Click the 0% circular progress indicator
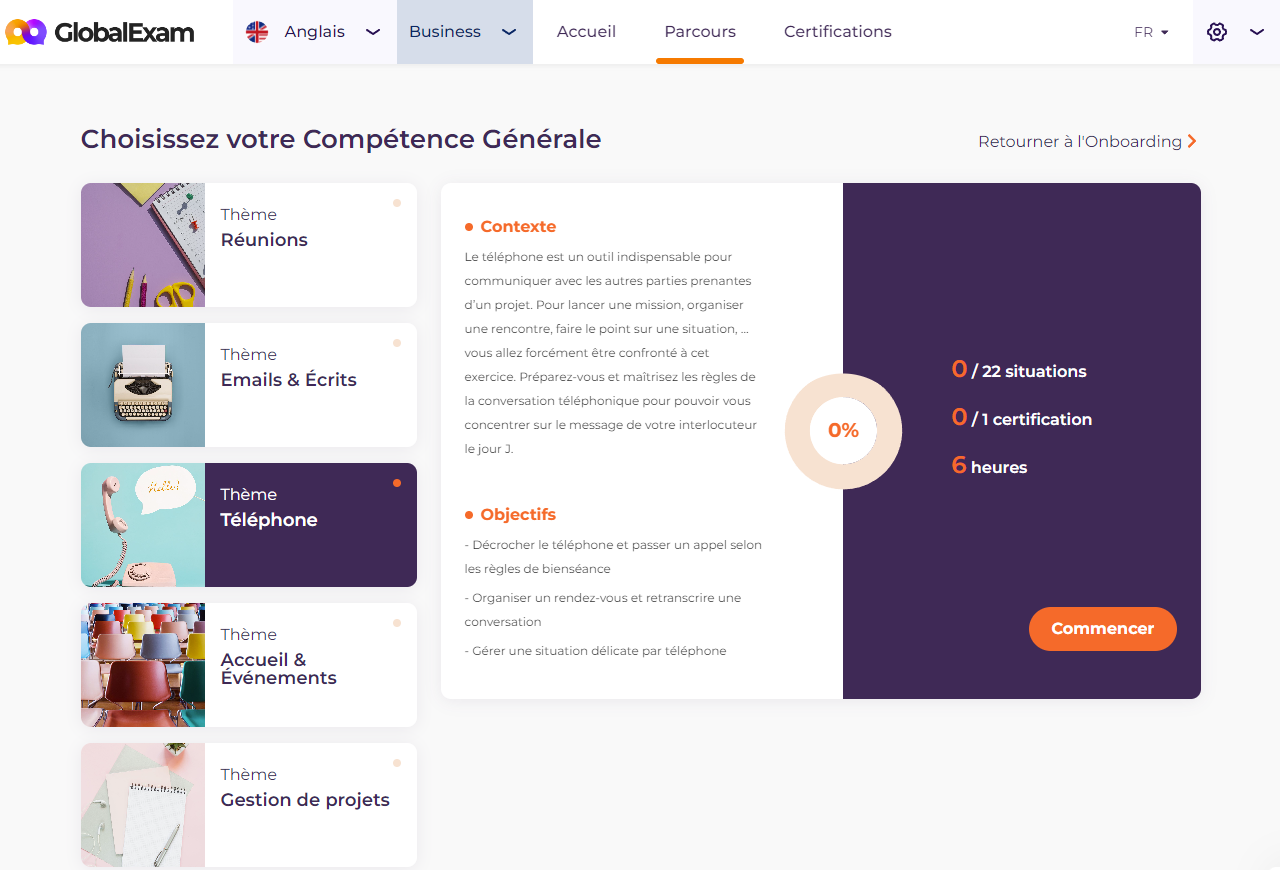Viewport: 1280px width, 870px height. pyautogui.click(x=843, y=431)
